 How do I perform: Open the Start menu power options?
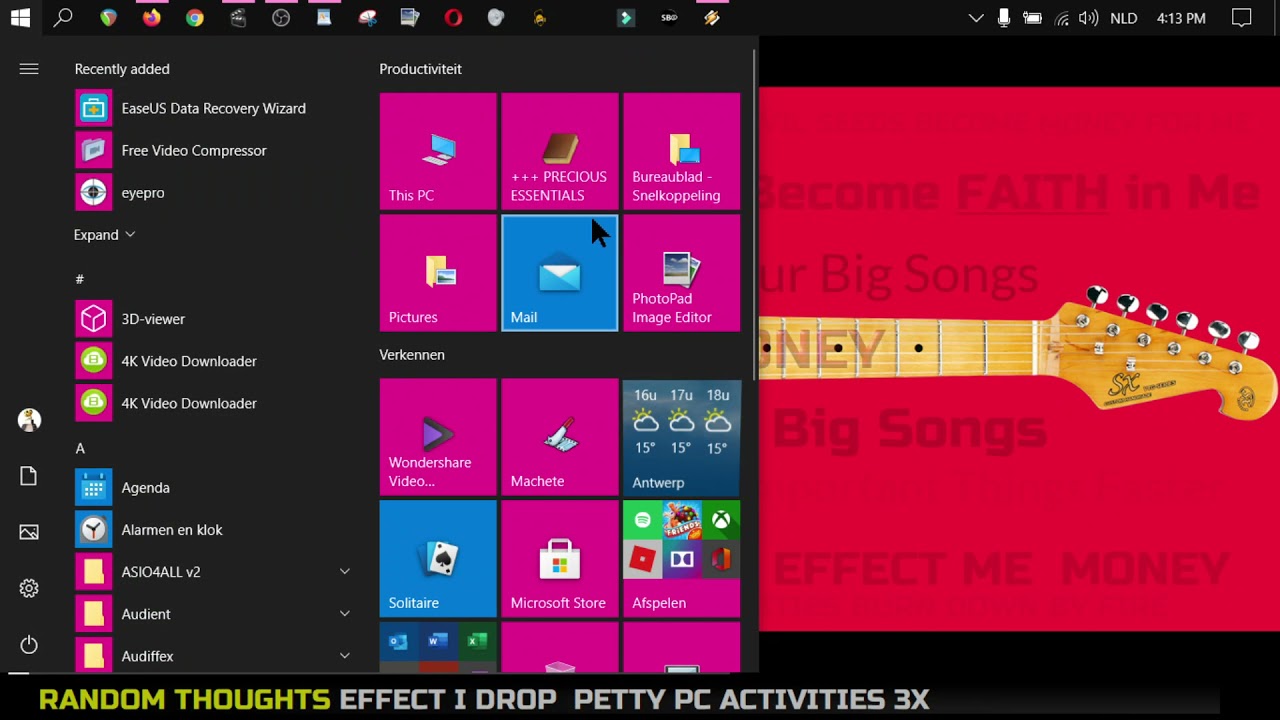29,645
